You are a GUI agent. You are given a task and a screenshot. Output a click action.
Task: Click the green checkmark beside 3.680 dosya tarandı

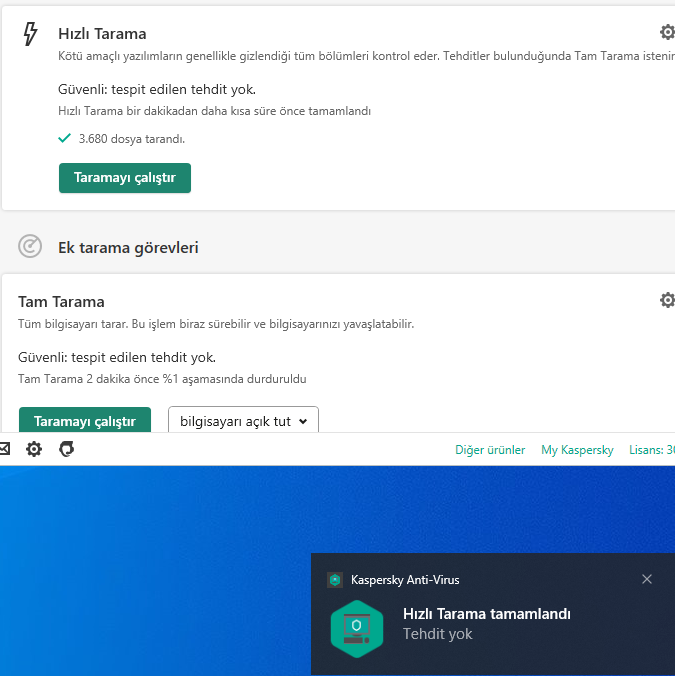coord(64,138)
